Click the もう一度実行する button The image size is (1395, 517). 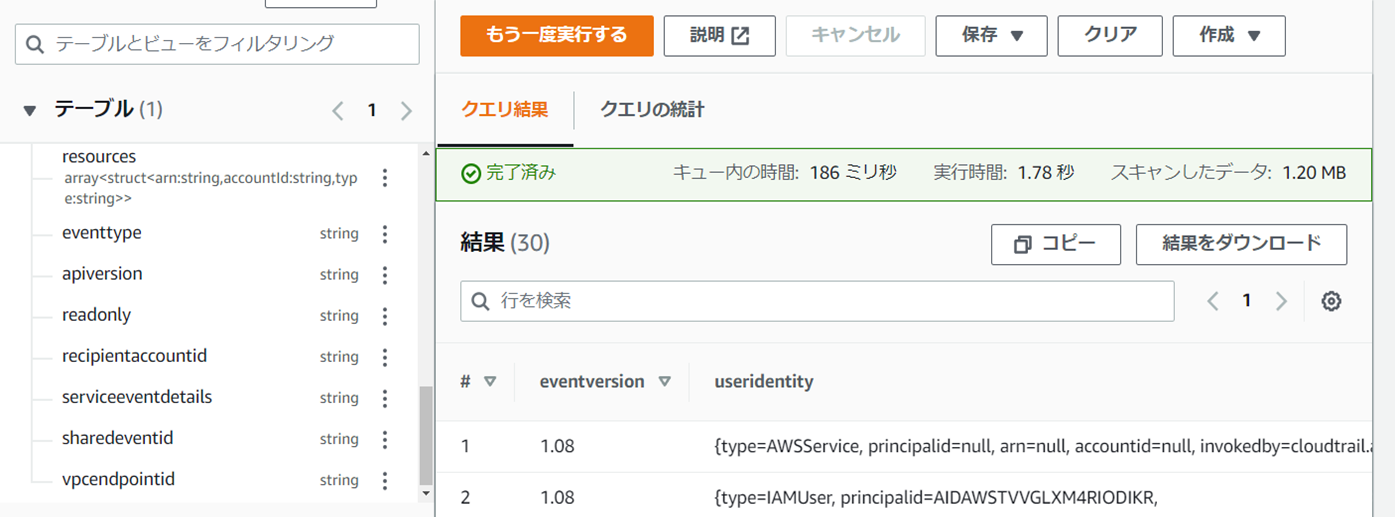pyautogui.click(x=556, y=36)
